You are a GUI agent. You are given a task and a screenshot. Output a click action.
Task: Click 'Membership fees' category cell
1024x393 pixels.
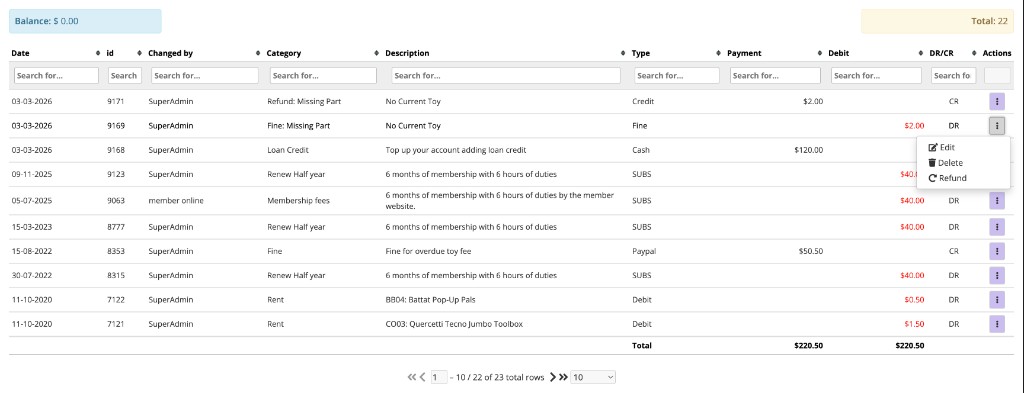[x=298, y=200]
